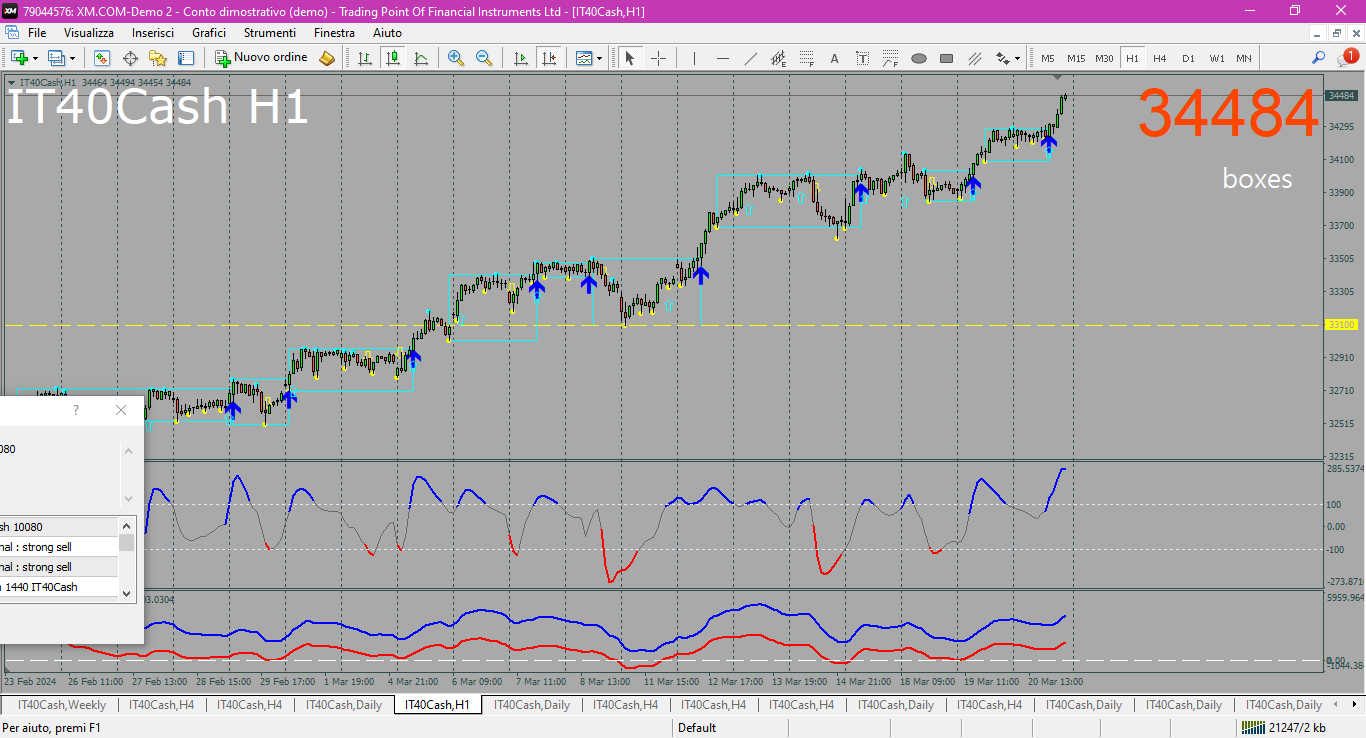The image size is (1366, 738).
Task: Click the Nuovo ordine button
Action: click(262, 58)
